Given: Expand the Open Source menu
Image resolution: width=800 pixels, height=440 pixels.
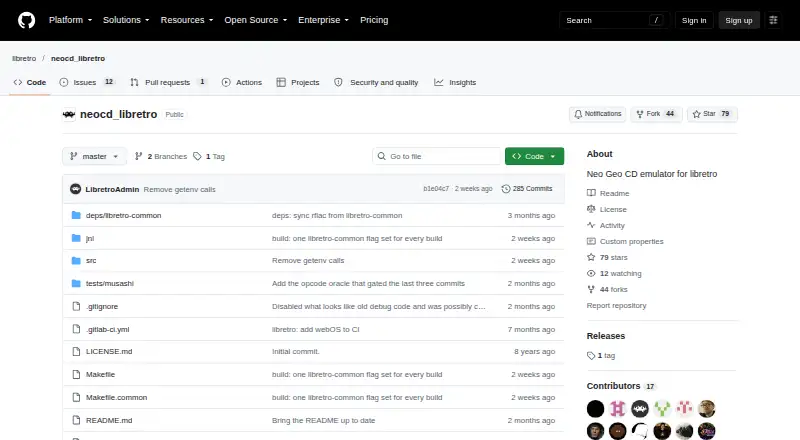Looking at the screenshot, I should [x=256, y=20].
